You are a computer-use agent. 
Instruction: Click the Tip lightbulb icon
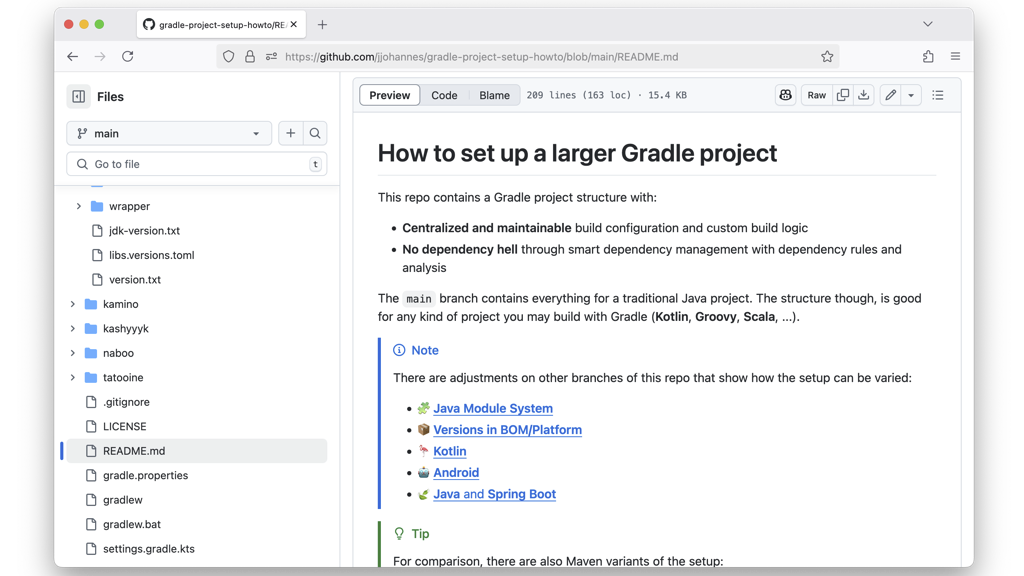point(399,534)
